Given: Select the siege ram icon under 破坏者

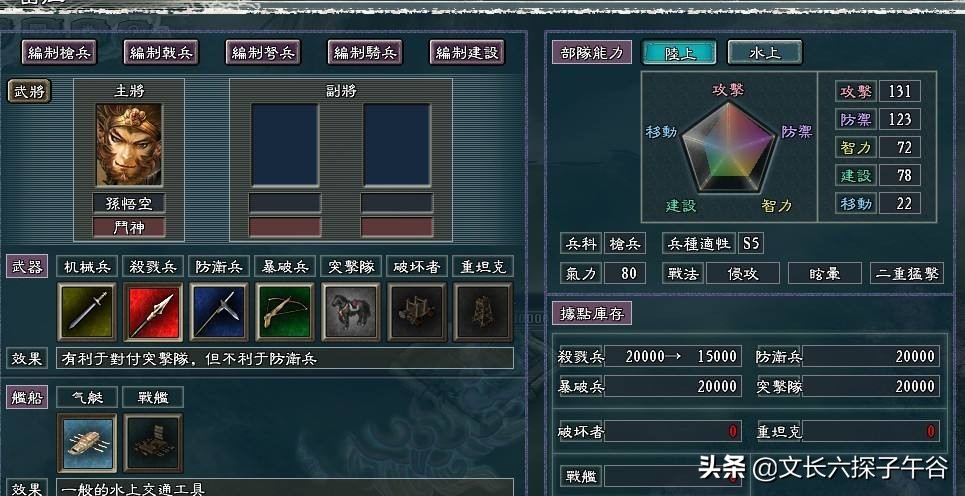Looking at the screenshot, I should click(x=417, y=312).
